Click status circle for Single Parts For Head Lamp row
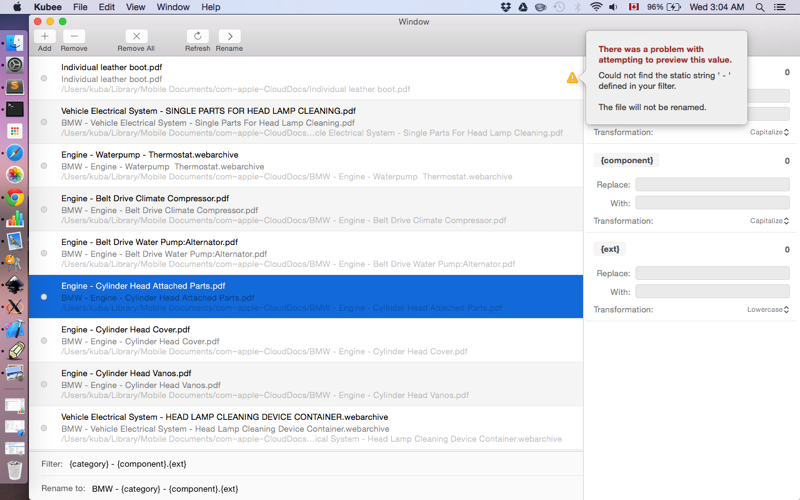Viewport: 800px width, 500px height. click(44, 122)
